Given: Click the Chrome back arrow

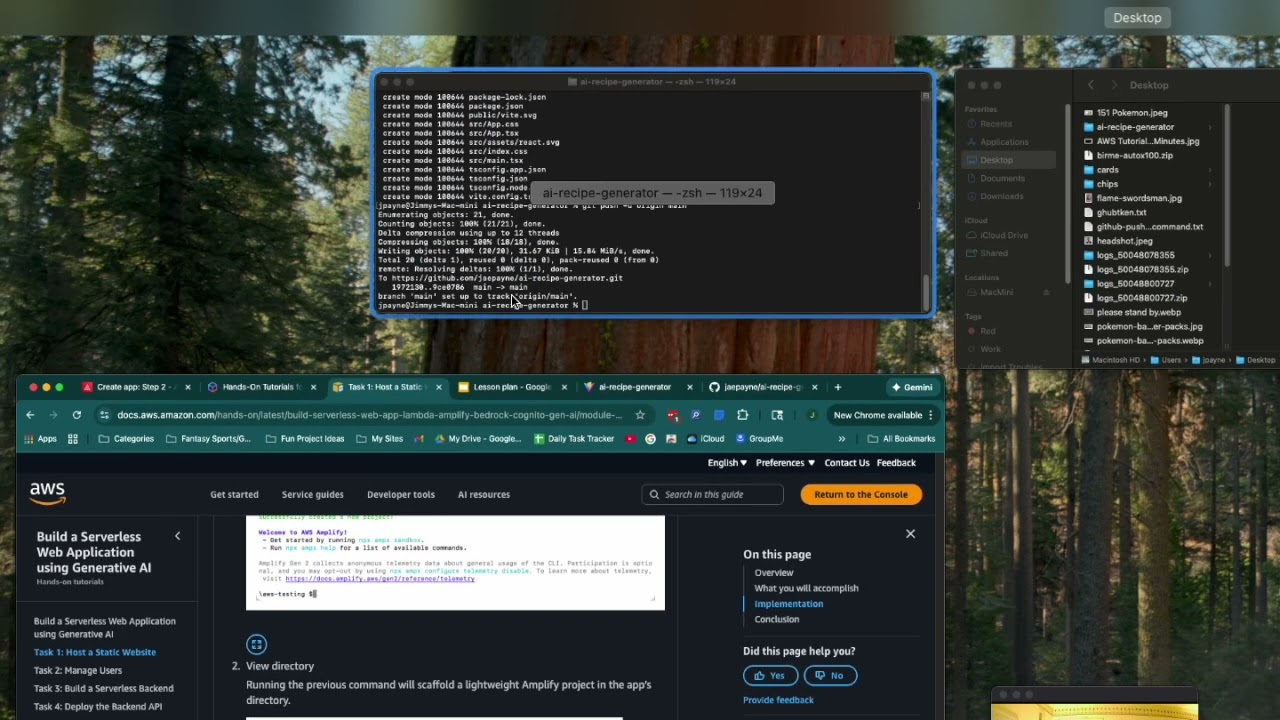Looking at the screenshot, I should (x=30, y=415).
